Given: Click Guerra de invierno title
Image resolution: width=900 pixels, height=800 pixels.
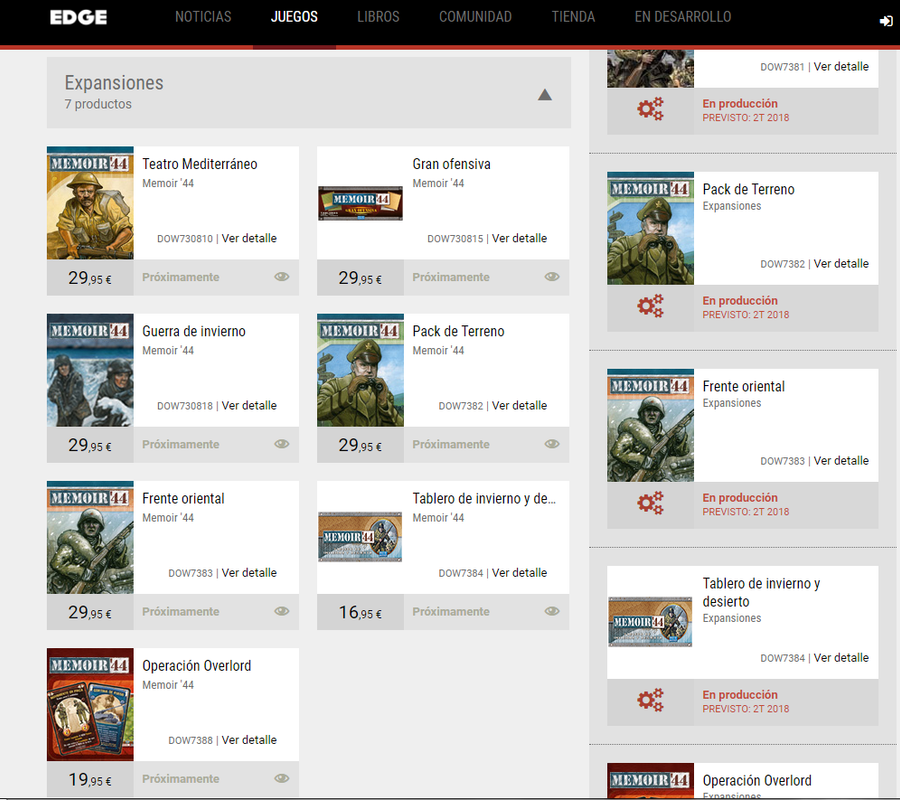Looking at the screenshot, I should pos(194,331).
